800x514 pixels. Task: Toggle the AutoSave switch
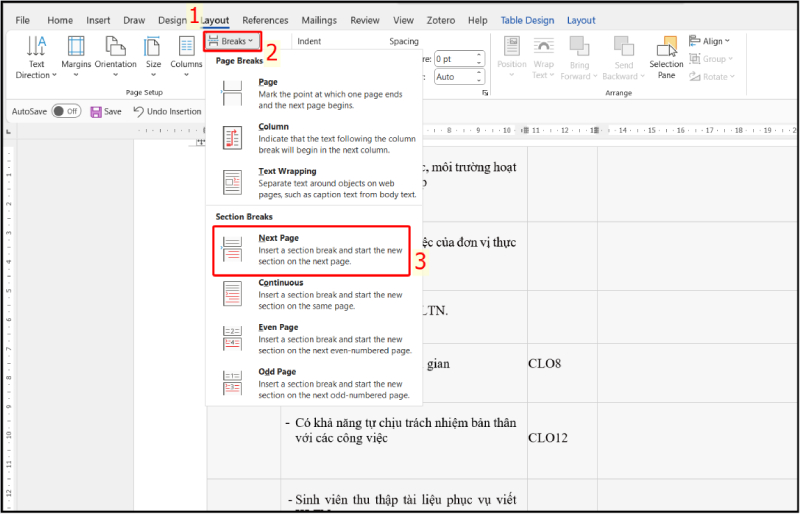coord(66,112)
